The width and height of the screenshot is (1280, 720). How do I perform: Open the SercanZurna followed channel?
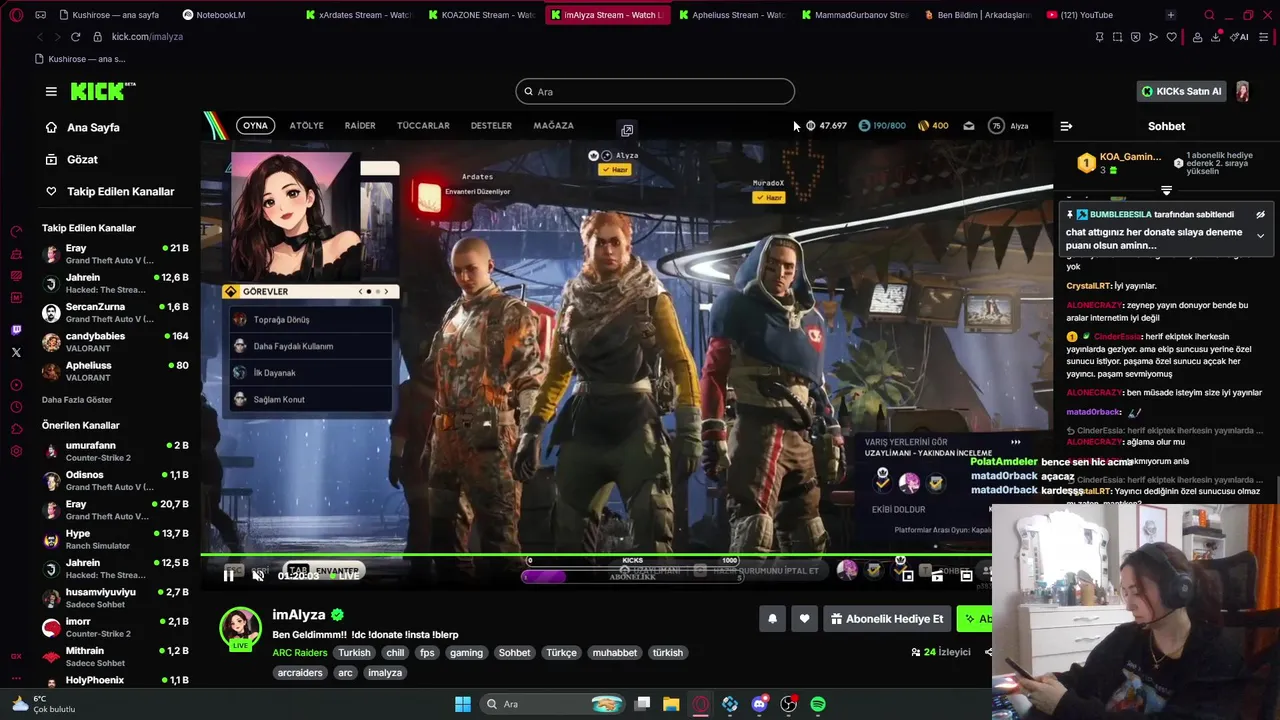pyautogui.click(x=115, y=313)
